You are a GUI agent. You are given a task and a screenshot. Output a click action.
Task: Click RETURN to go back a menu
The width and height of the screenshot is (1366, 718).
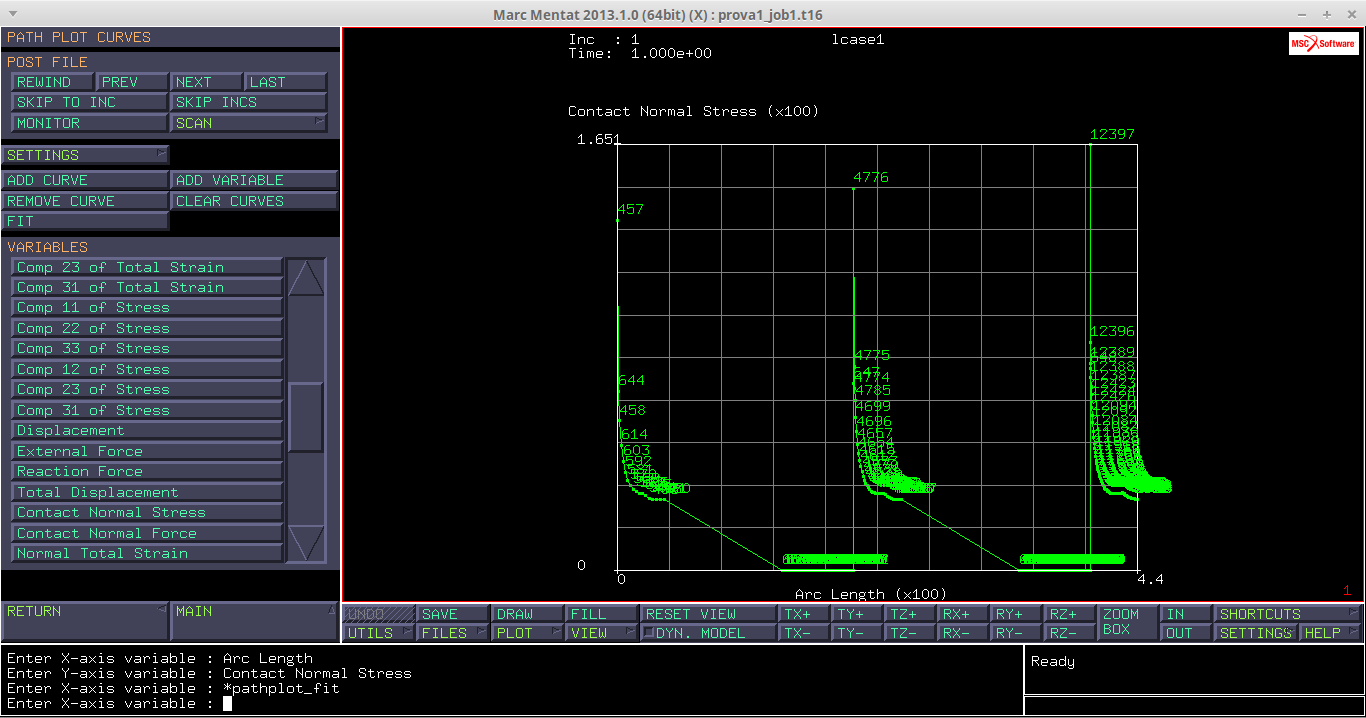(x=85, y=620)
